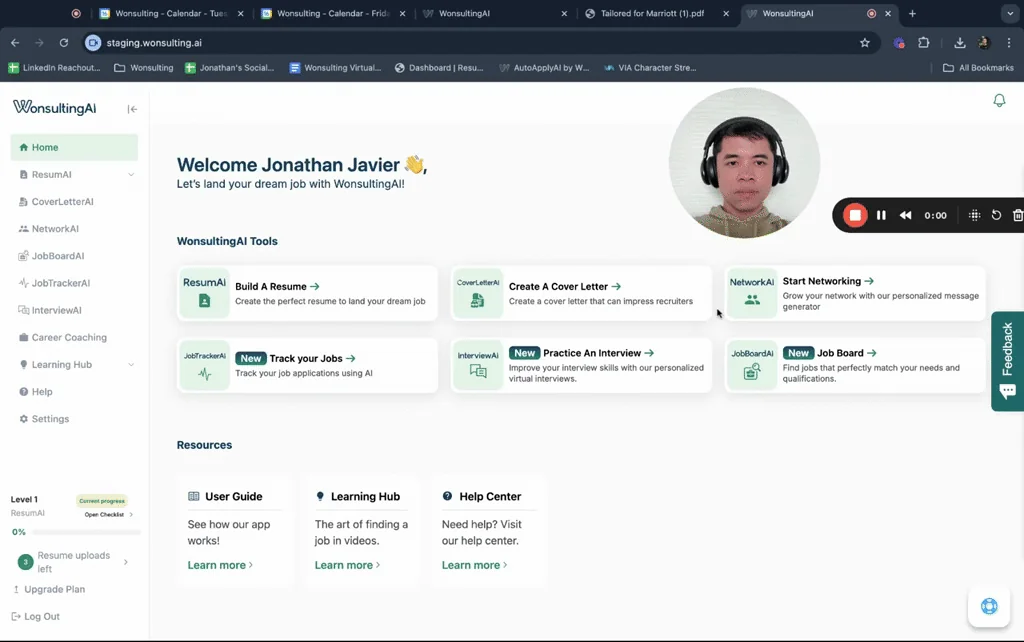The width and height of the screenshot is (1024, 642).
Task: Go to Career Coaching in the sidebar
Action: tap(69, 338)
